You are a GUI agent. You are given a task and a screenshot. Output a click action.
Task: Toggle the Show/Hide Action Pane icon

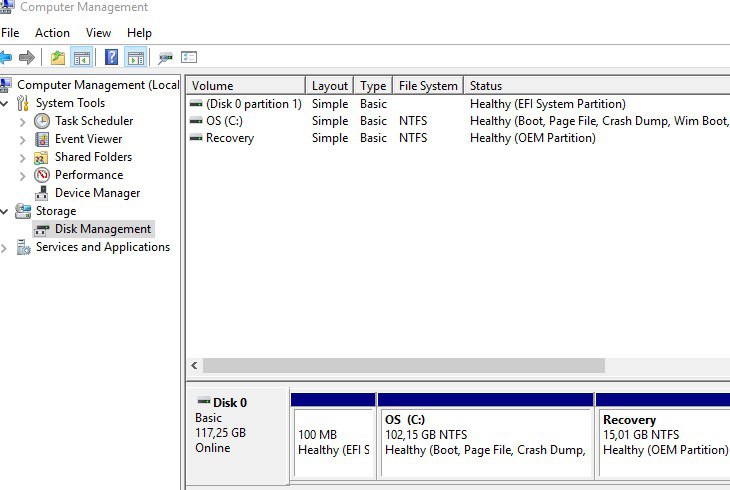(135, 58)
